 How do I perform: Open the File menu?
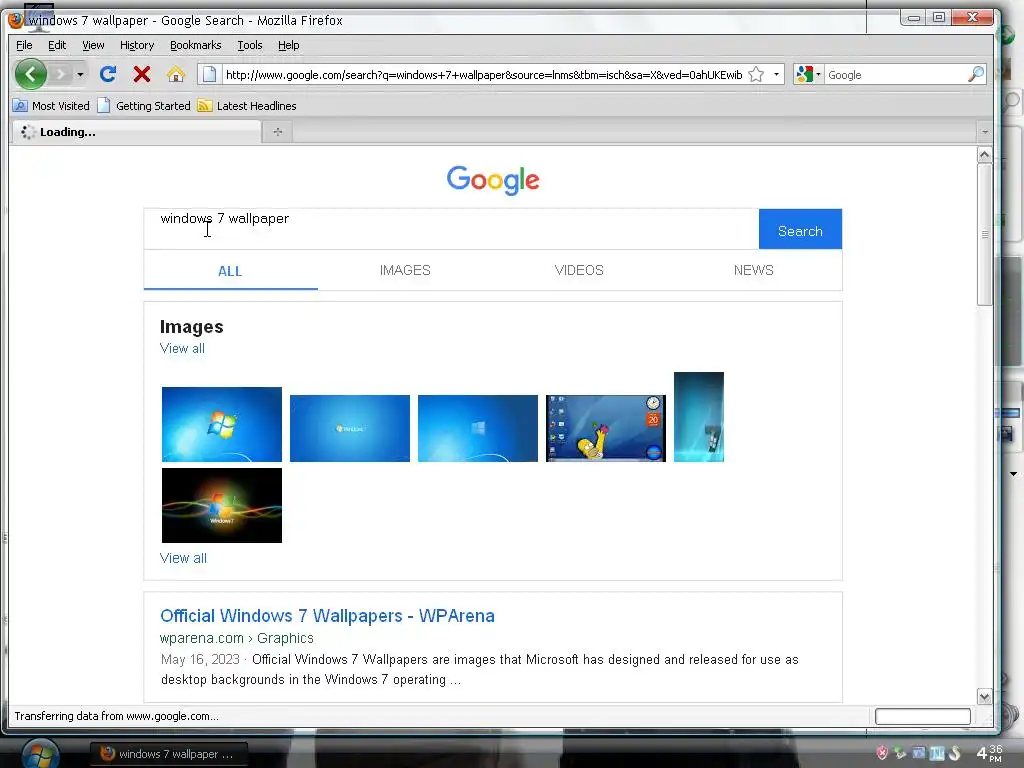[24, 45]
